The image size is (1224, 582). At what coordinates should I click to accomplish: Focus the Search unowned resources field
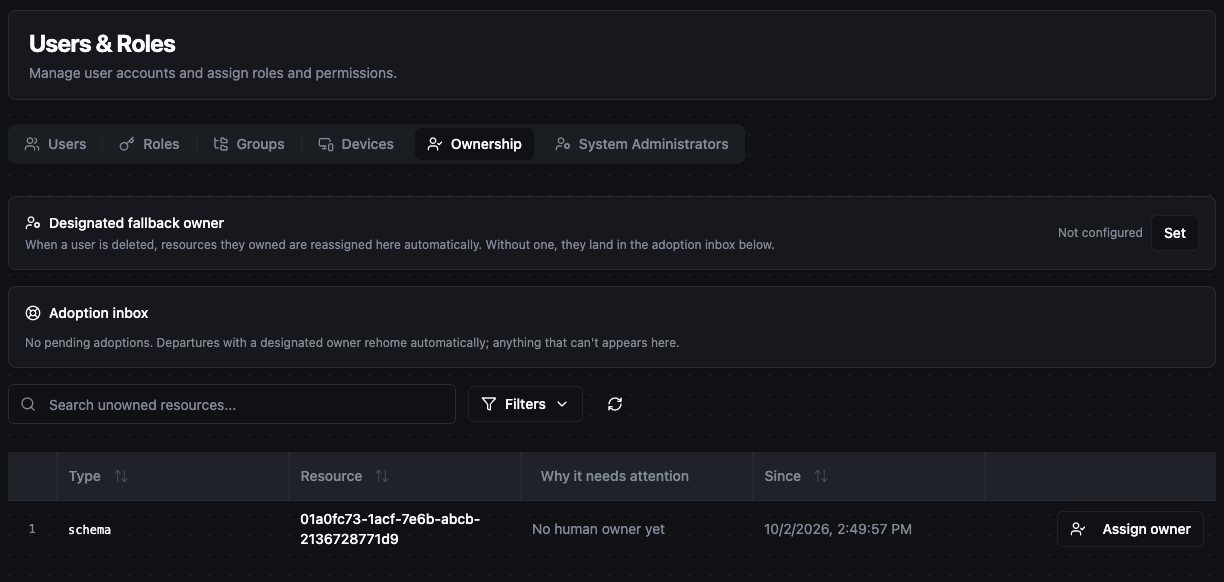[x=232, y=404]
